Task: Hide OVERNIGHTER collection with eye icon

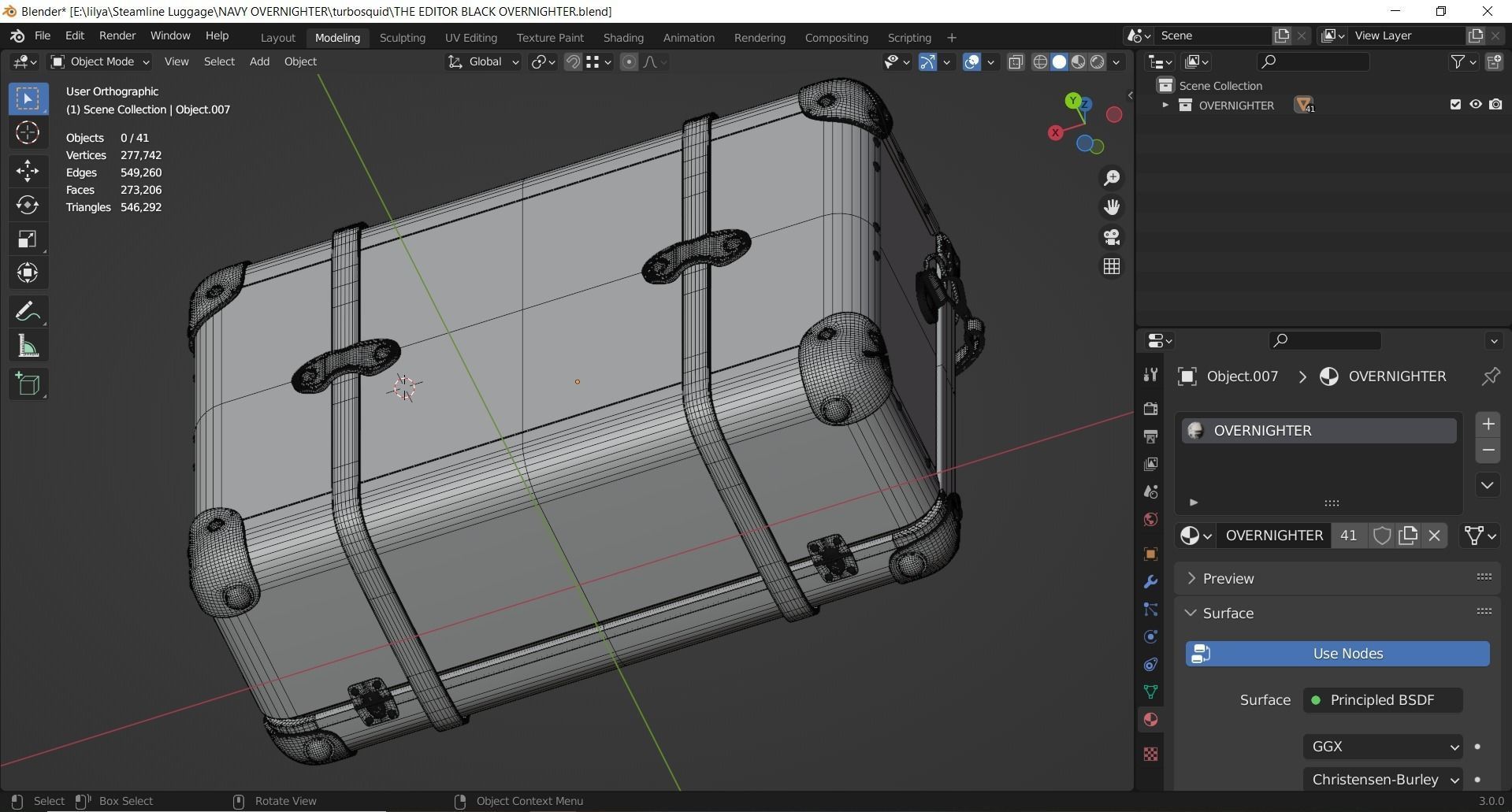Action: point(1475,105)
